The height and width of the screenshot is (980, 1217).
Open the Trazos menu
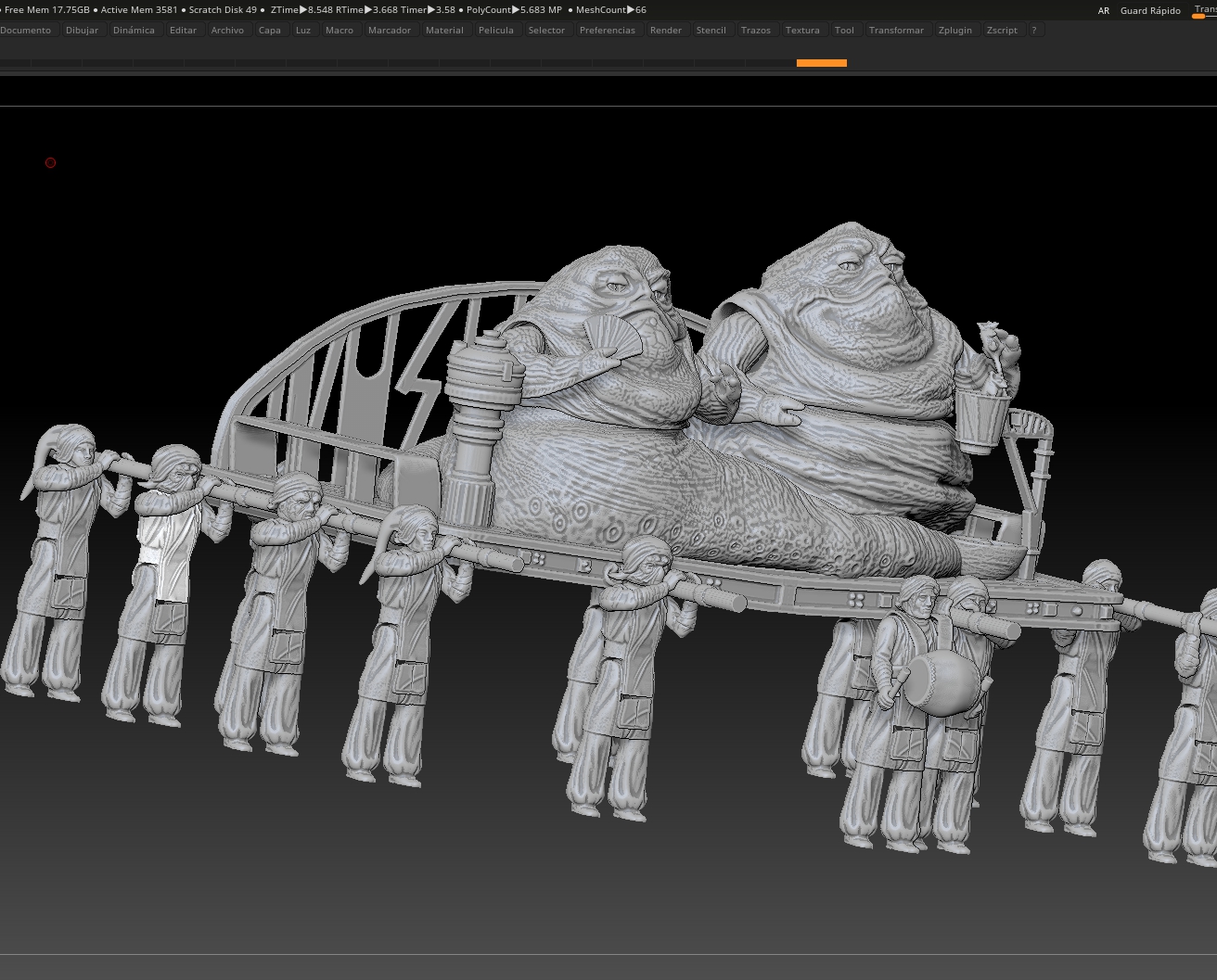(x=756, y=31)
